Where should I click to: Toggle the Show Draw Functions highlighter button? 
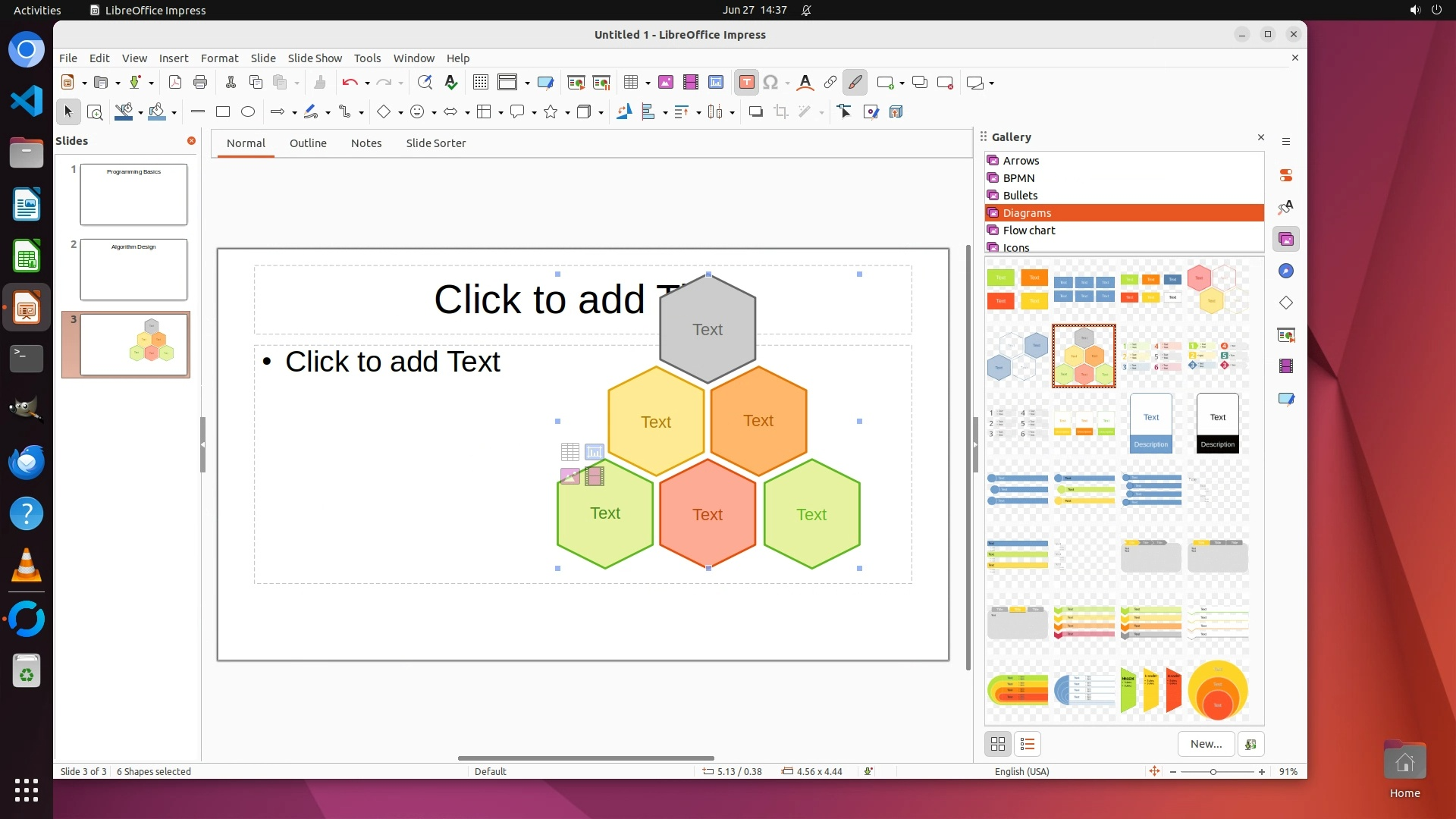pos(855,83)
